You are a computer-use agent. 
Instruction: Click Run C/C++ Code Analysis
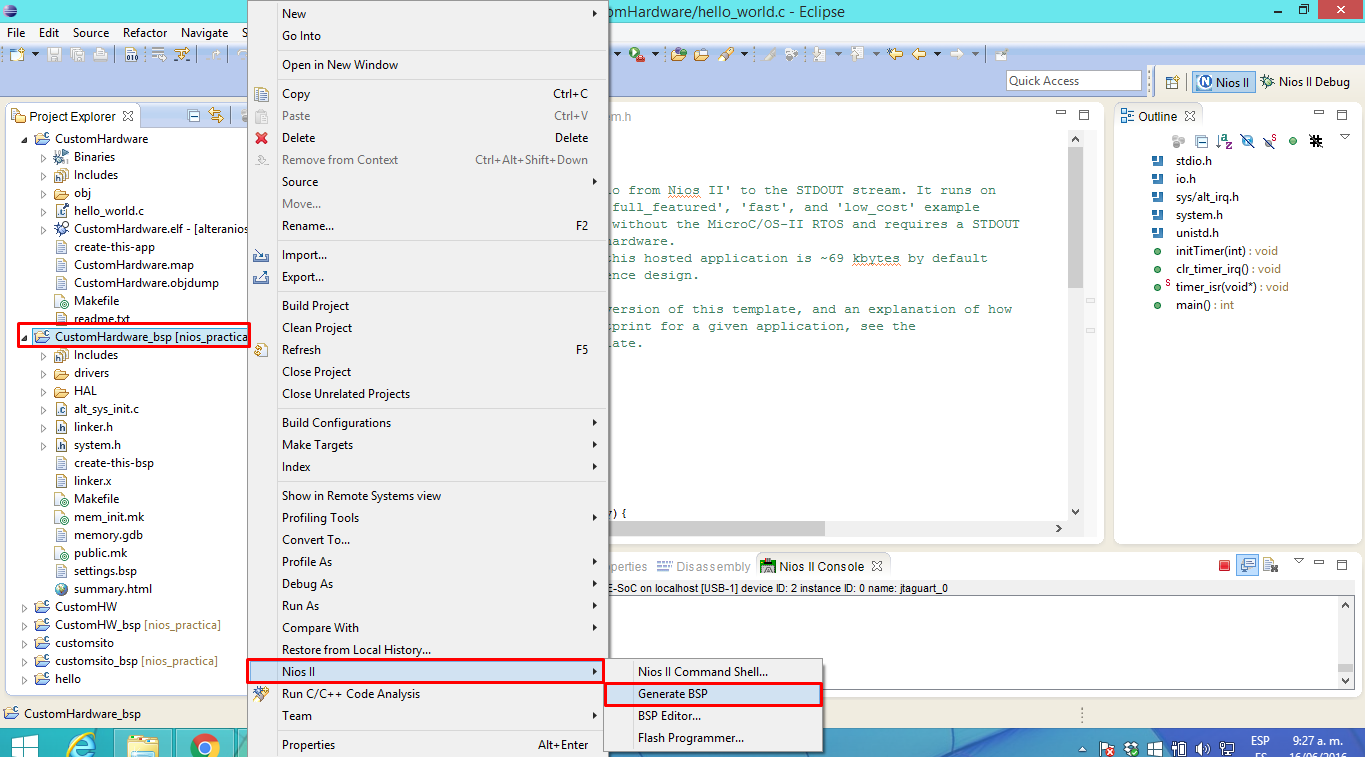tap(427, 694)
